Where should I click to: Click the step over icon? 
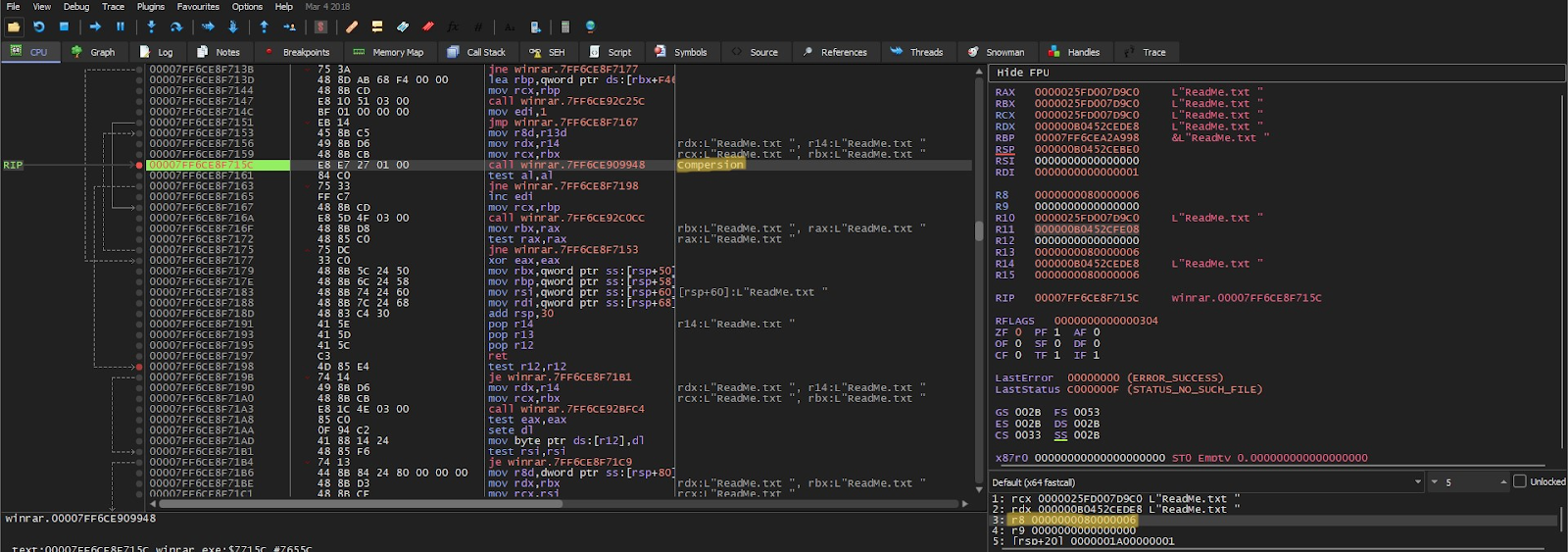coord(176,26)
